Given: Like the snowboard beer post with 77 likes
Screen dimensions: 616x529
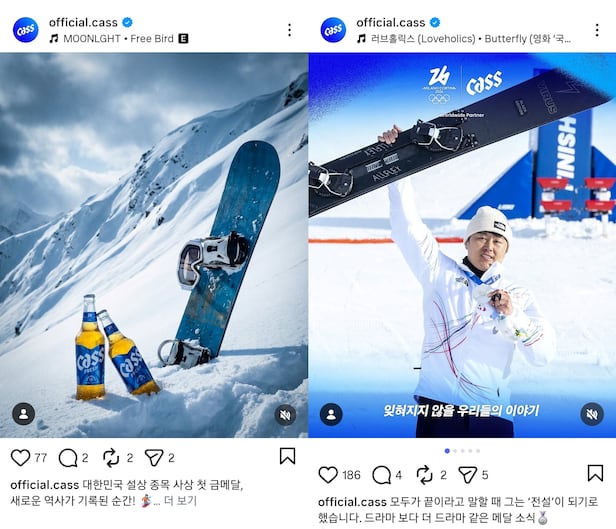Looking at the screenshot, I should coord(20,458).
